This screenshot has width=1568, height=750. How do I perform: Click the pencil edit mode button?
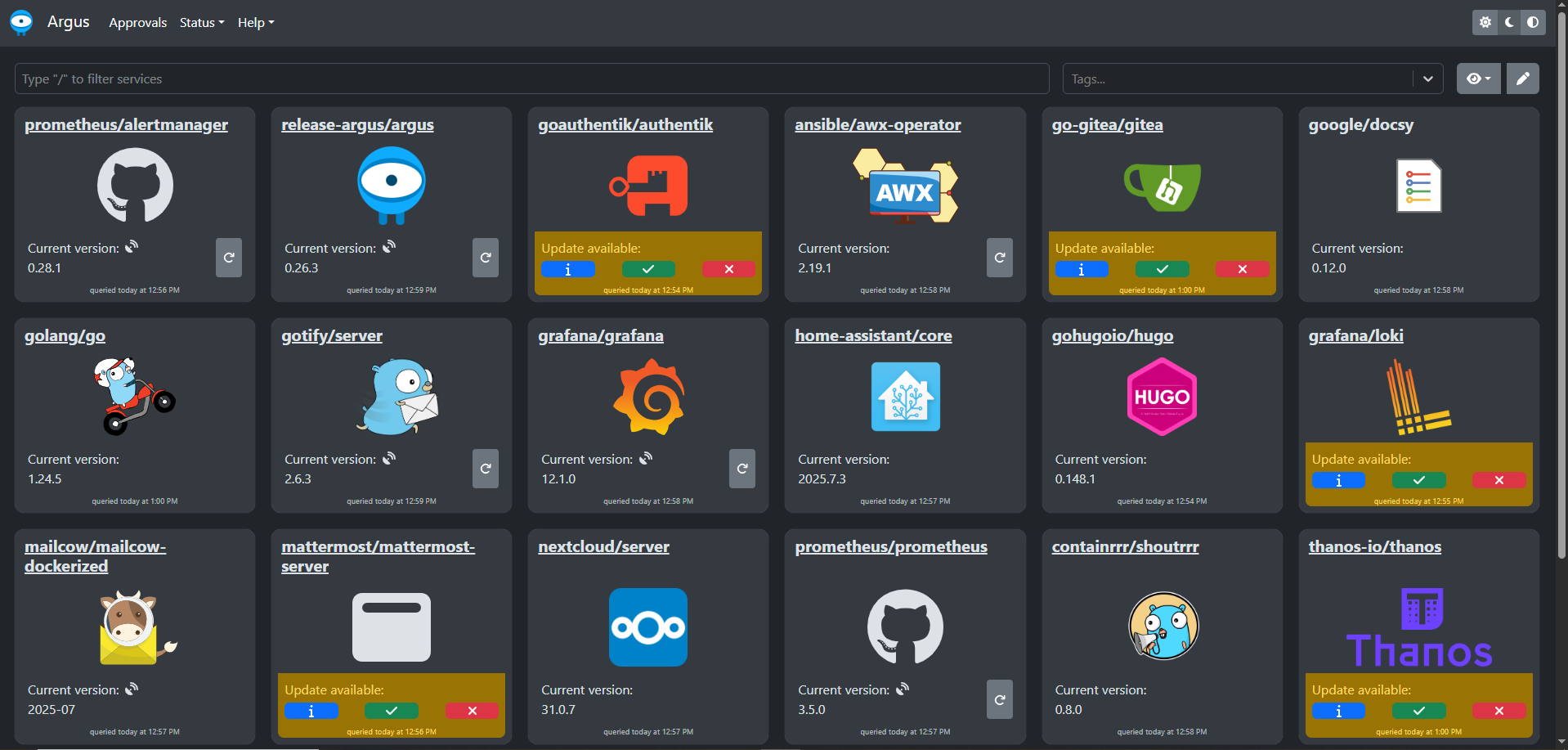point(1522,79)
